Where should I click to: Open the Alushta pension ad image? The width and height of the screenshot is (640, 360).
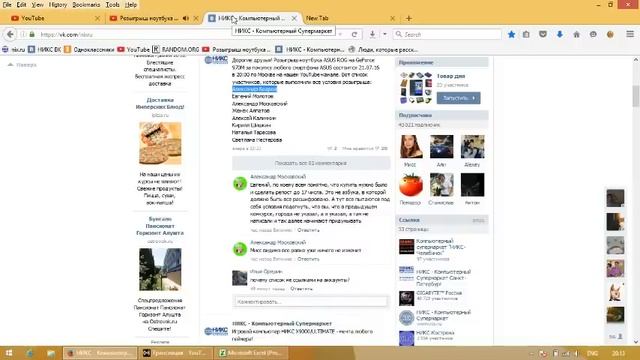click(160, 269)
